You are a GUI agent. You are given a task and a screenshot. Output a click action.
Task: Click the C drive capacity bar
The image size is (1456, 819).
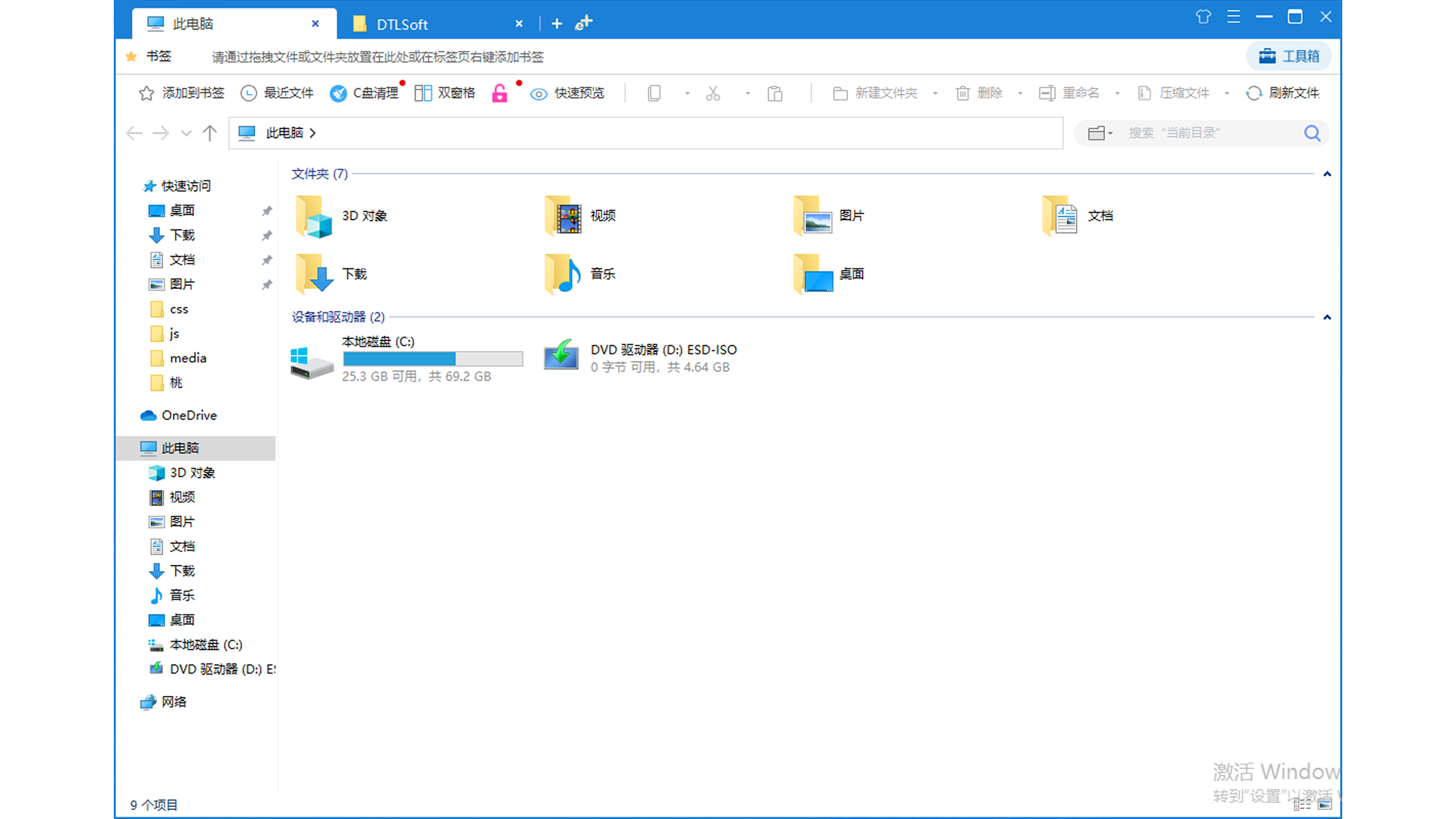click(x=432, y=358)
